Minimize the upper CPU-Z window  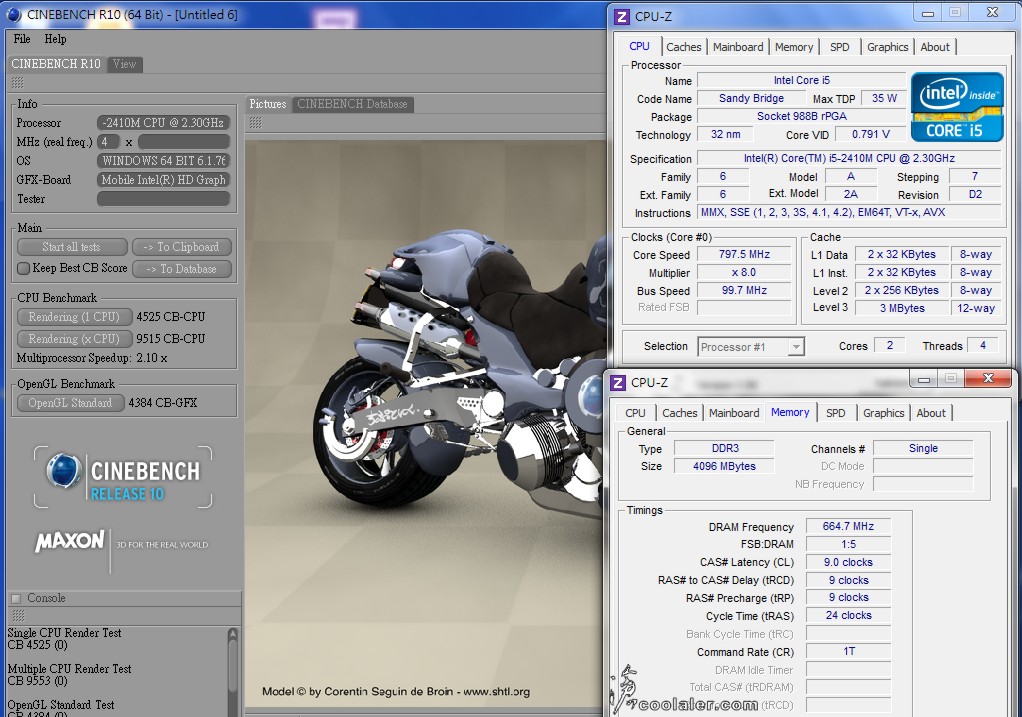tap(928, 13)
